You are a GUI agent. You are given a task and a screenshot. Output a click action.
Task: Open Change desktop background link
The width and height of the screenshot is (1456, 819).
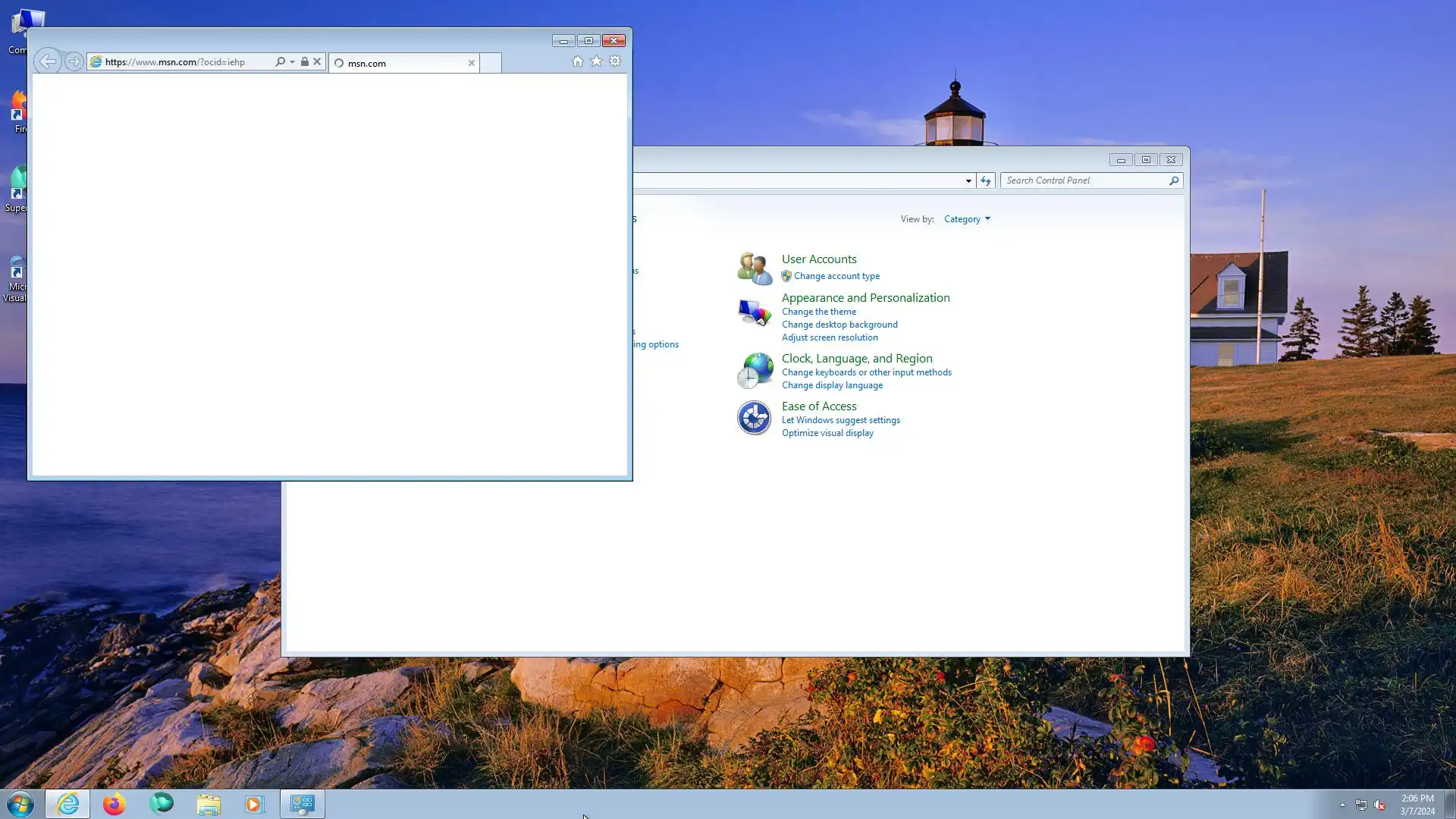tap(839, 325)
